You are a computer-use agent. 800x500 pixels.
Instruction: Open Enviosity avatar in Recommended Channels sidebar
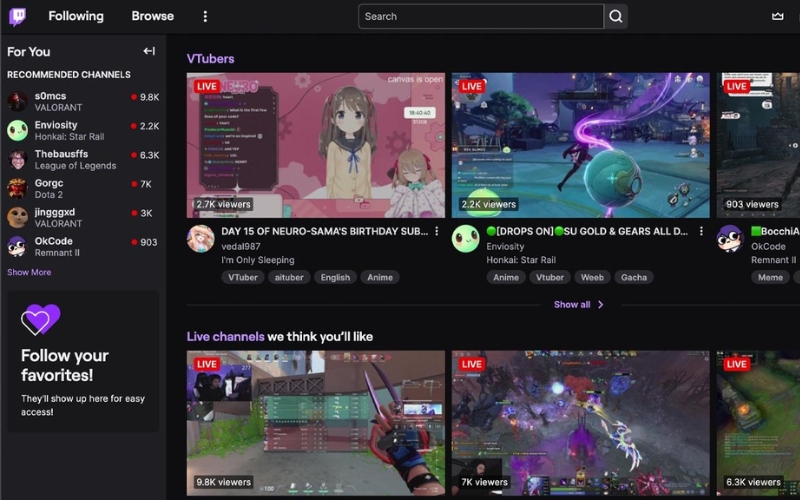click(17, 131)
